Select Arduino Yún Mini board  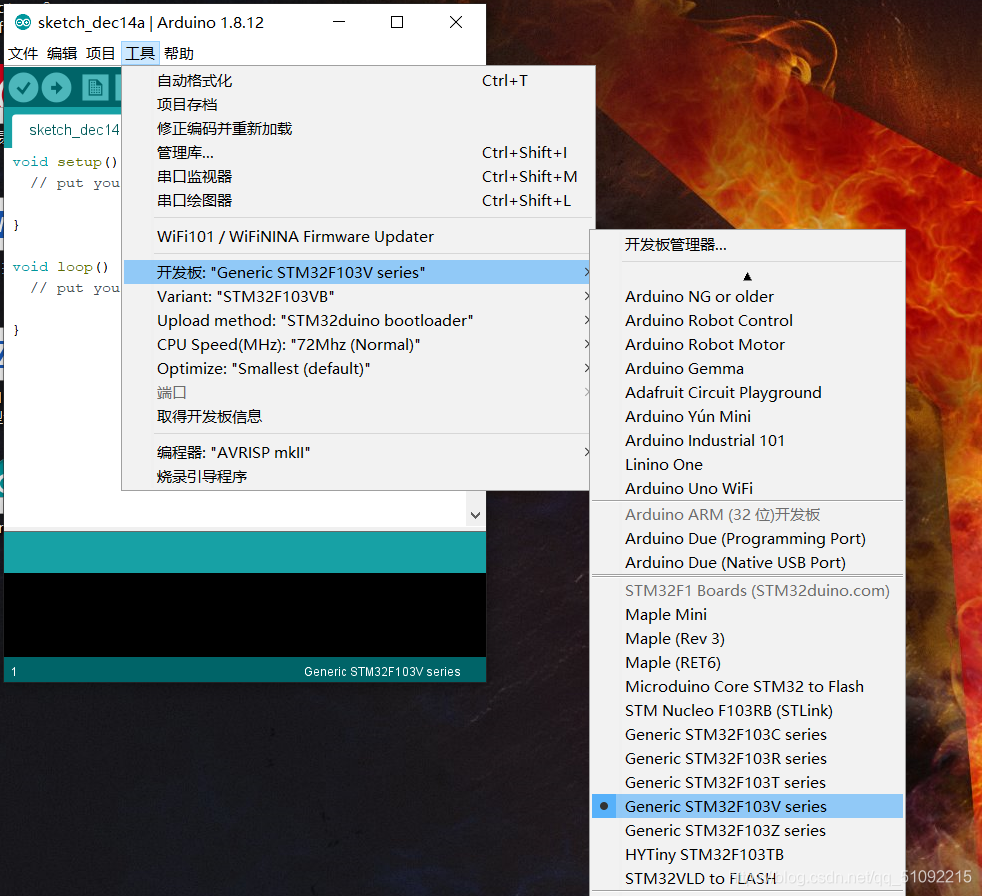[747, 416]
